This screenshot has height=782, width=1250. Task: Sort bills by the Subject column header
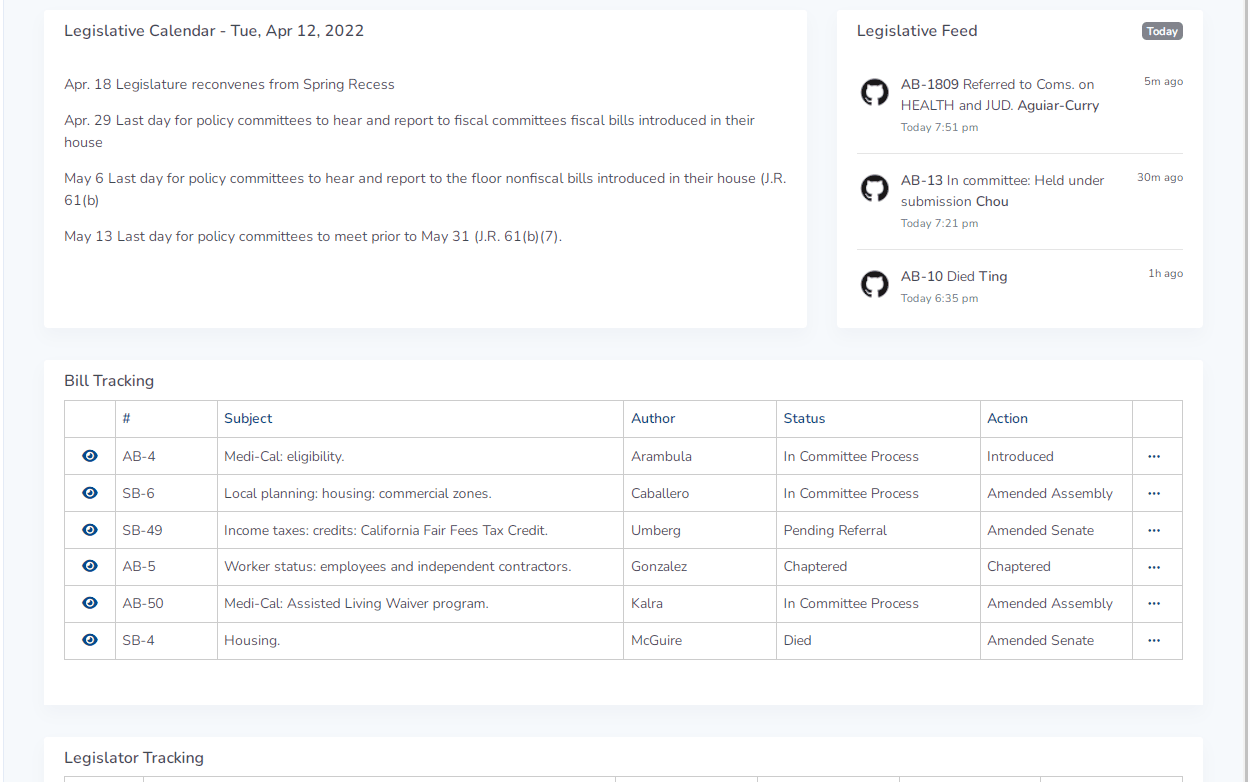248,419
